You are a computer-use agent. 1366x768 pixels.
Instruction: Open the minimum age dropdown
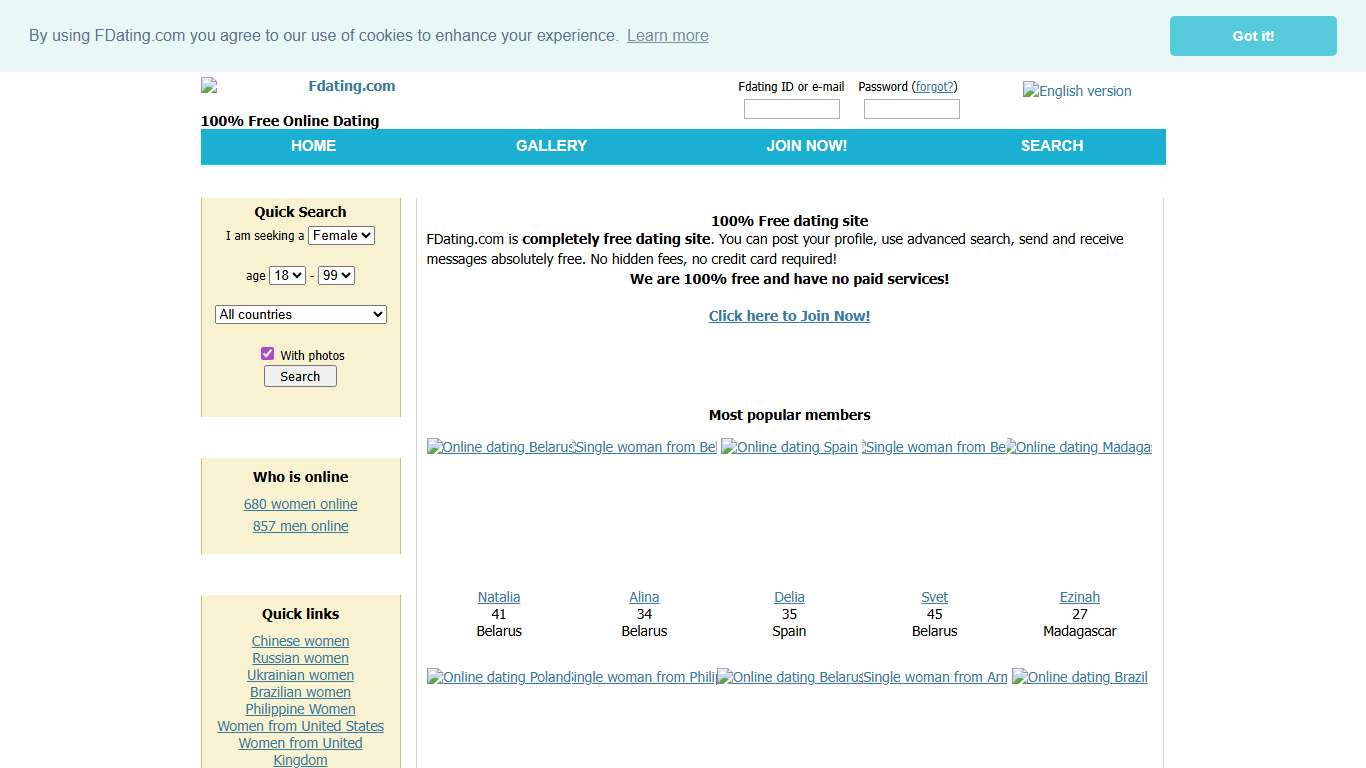pyautogui.click(x=287, y=276)
